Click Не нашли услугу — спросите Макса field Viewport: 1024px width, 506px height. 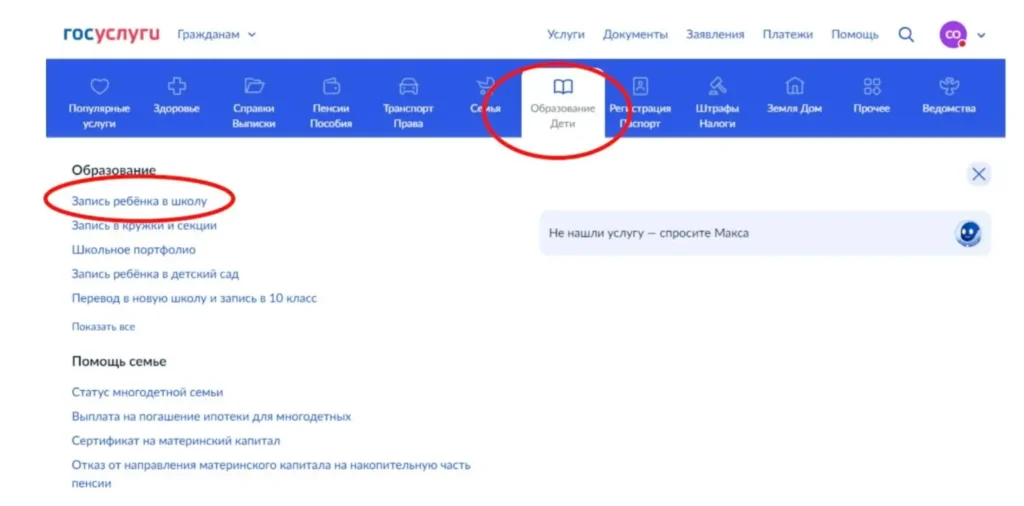pyautogui.click(x=765, y=233)
